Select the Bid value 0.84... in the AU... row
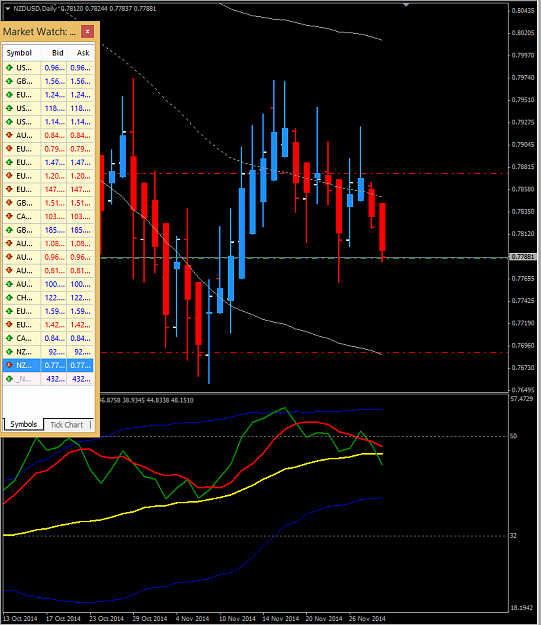Viewport: 541px width, 625px height. 54,136
